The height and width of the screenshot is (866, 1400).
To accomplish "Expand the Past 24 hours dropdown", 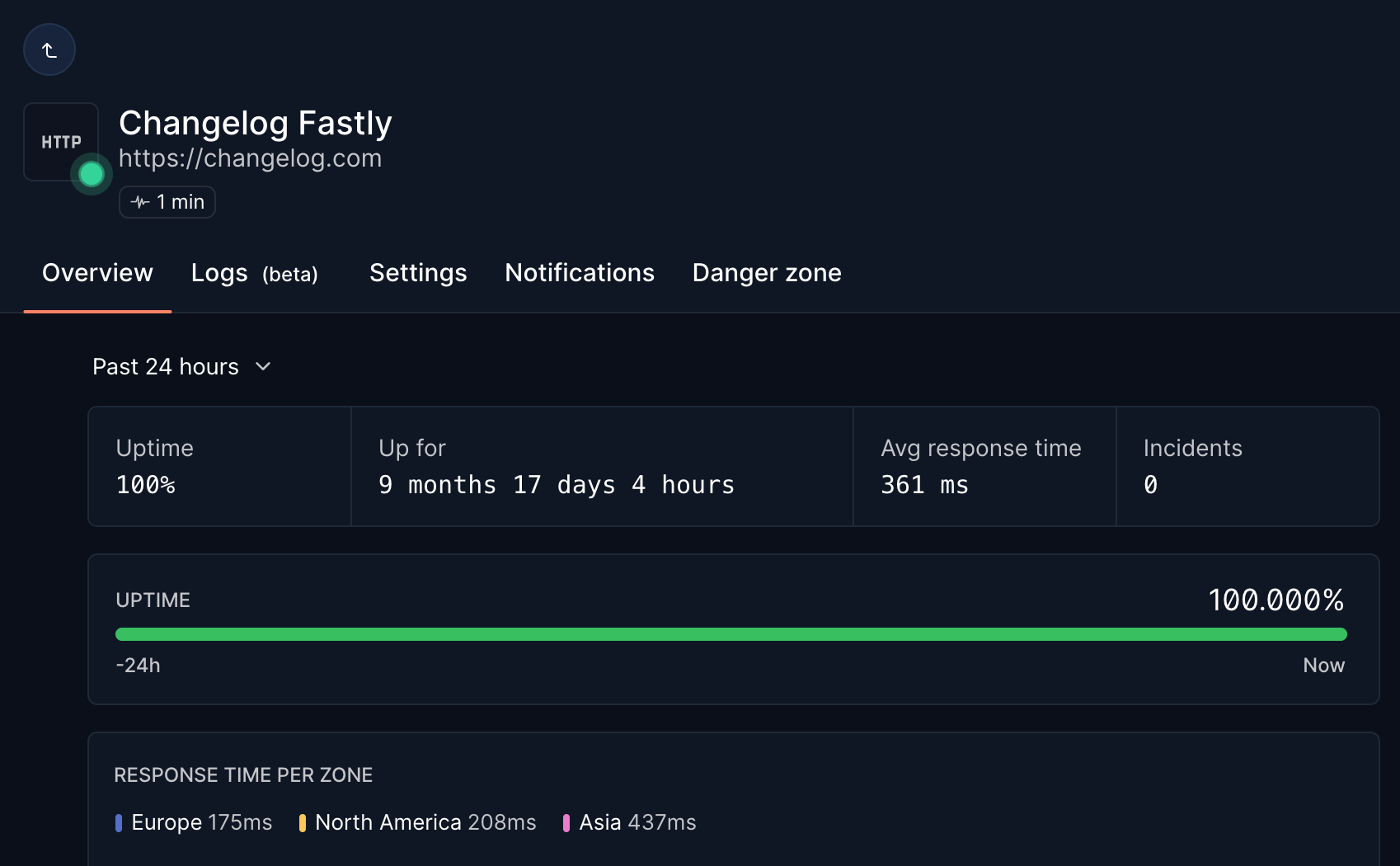I will pyautogui.click(x=181, y=366).
